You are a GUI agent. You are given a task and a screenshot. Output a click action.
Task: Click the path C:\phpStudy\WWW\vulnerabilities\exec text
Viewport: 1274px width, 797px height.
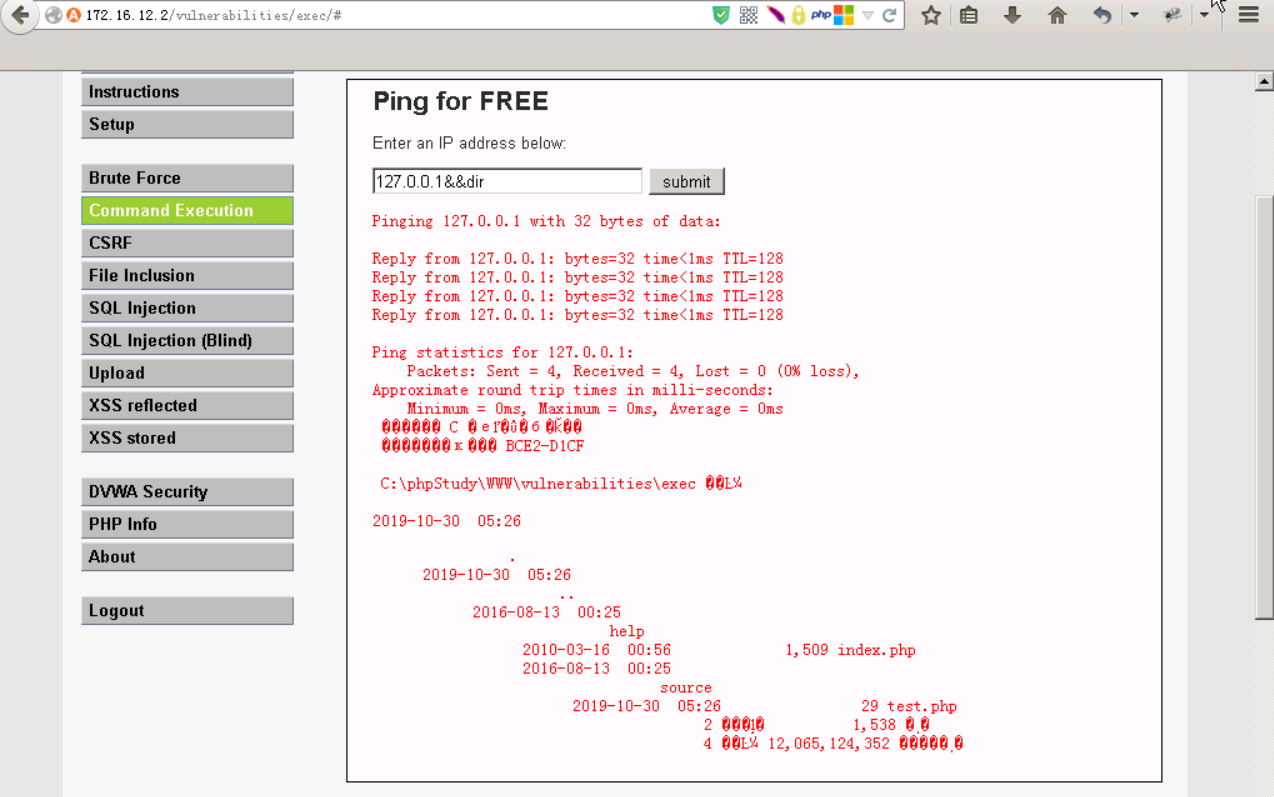(537, 483)
